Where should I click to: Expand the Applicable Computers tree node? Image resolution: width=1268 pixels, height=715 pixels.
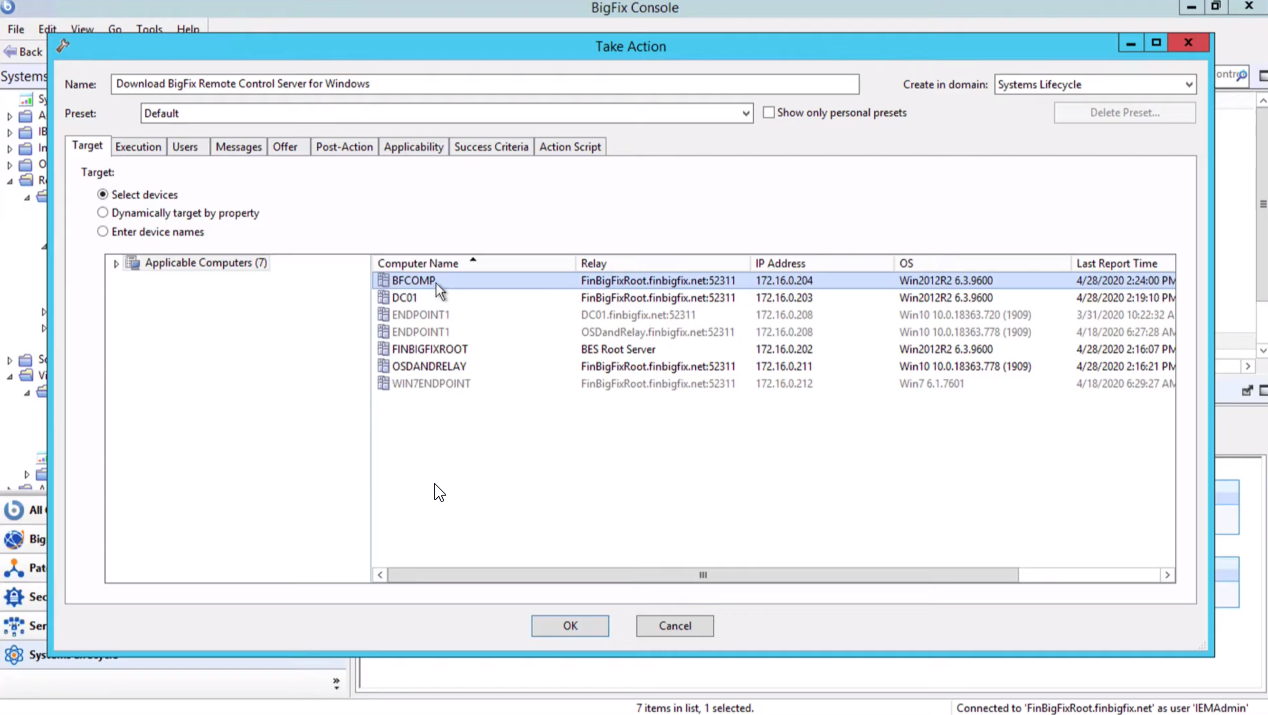115,262
